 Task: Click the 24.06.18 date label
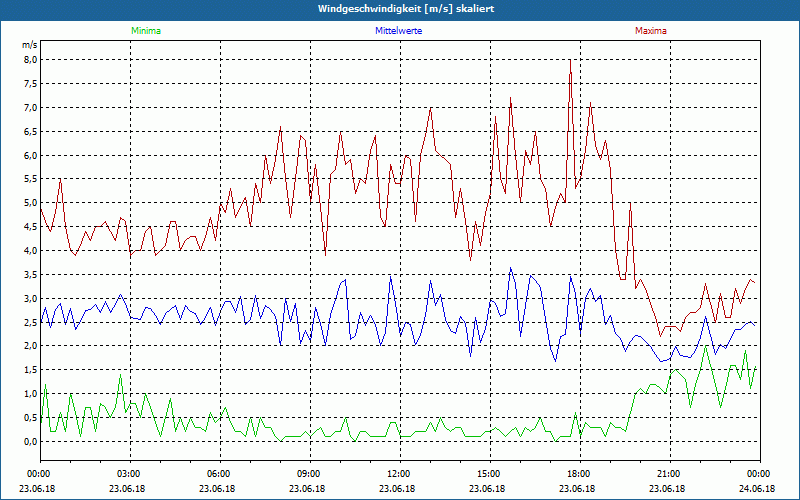click(757, 489)
